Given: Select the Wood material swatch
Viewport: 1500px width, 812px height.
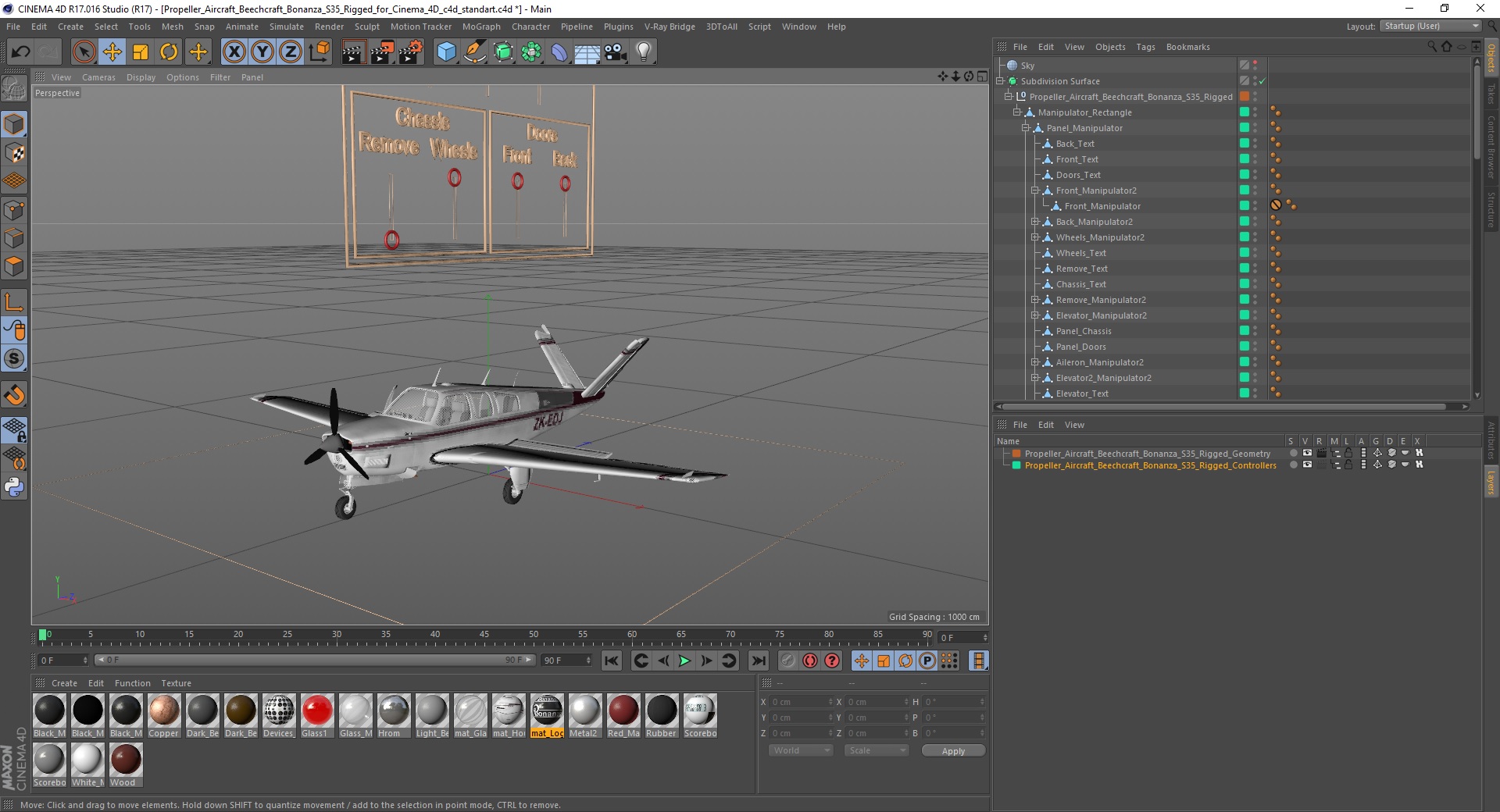Looking at the screenshot, I should point(126,765).
